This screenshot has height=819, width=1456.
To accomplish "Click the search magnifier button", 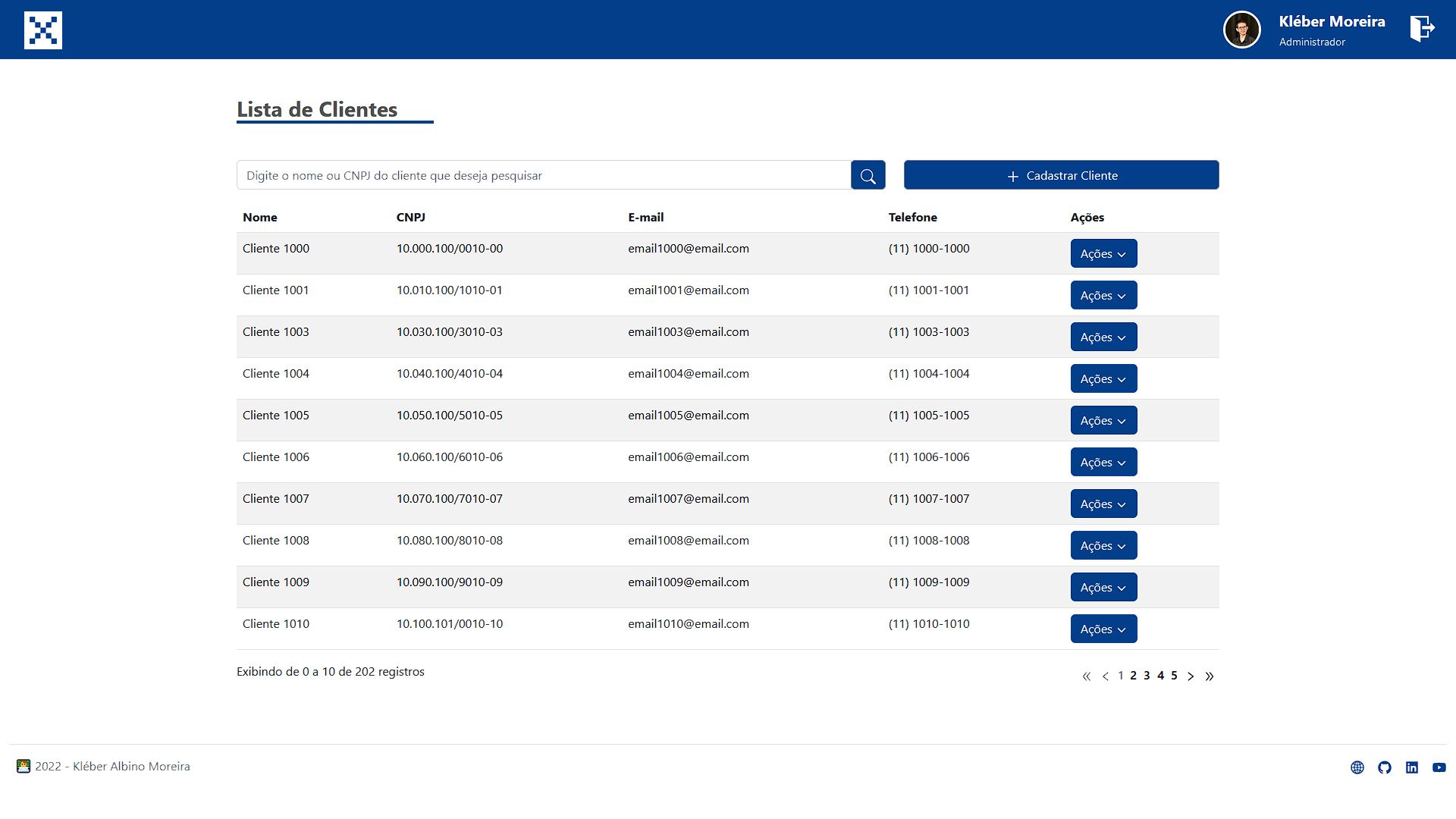I will pos(868,175).
